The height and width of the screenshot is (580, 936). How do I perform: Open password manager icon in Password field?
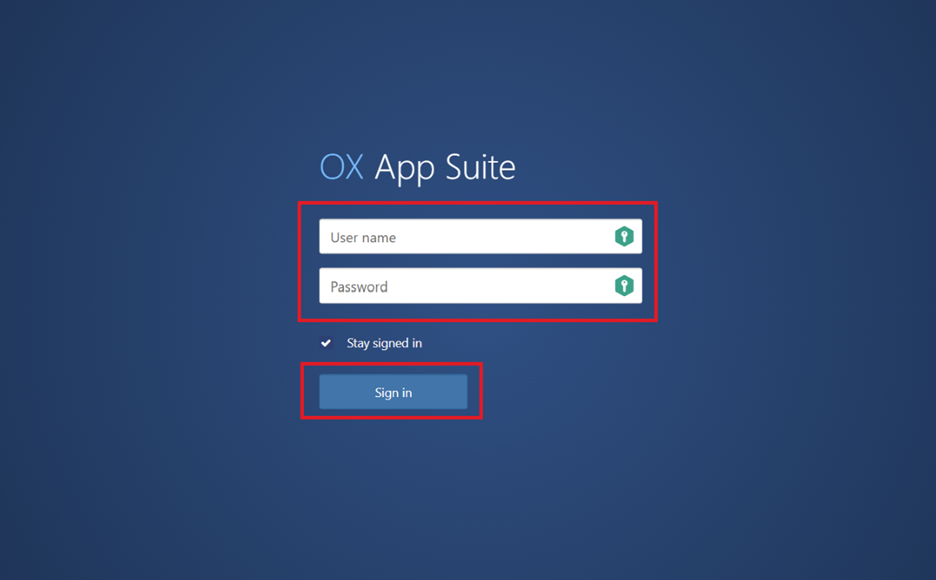(624, 286)
